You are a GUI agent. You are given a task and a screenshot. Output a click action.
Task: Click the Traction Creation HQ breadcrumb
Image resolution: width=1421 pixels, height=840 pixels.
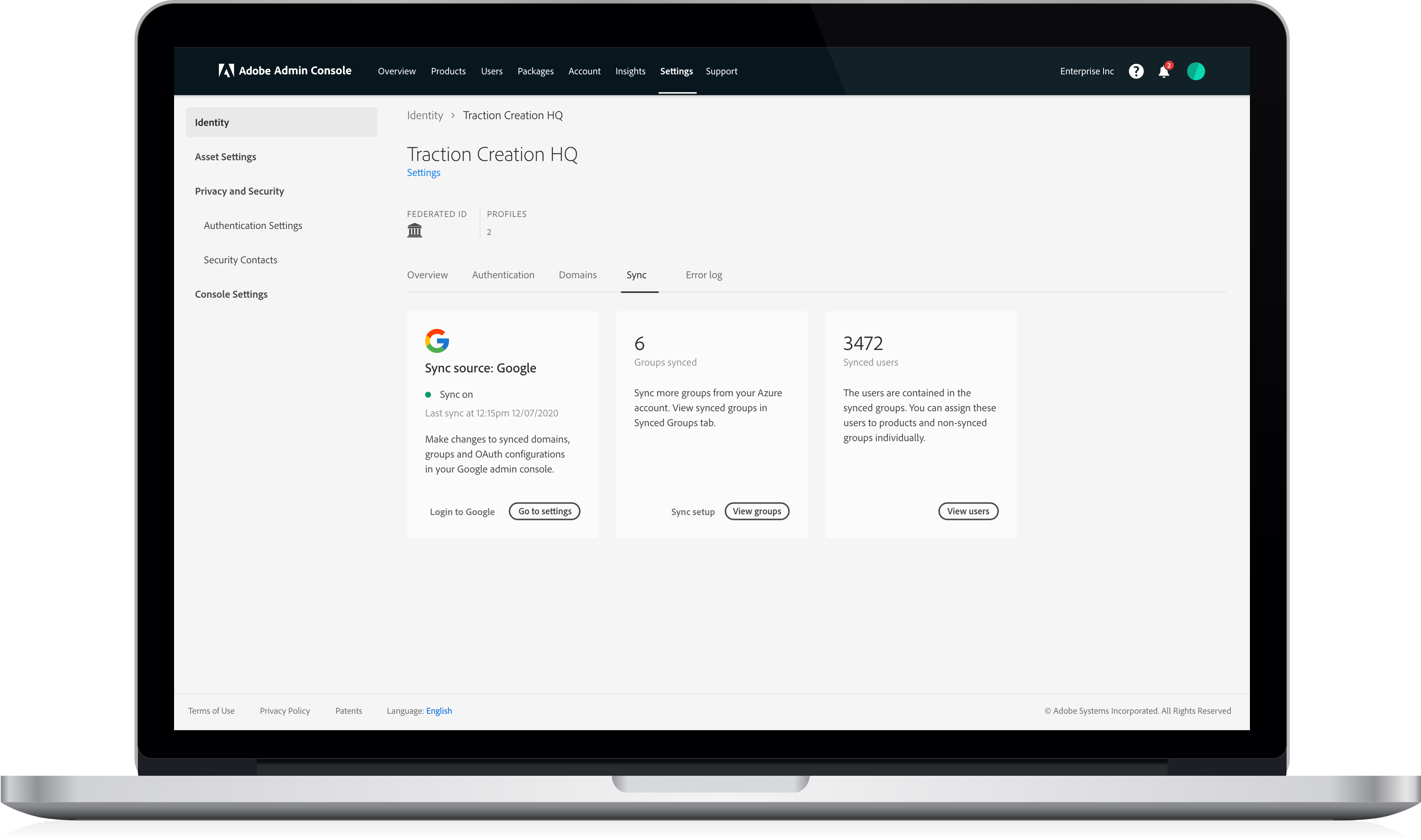point(513,115)
